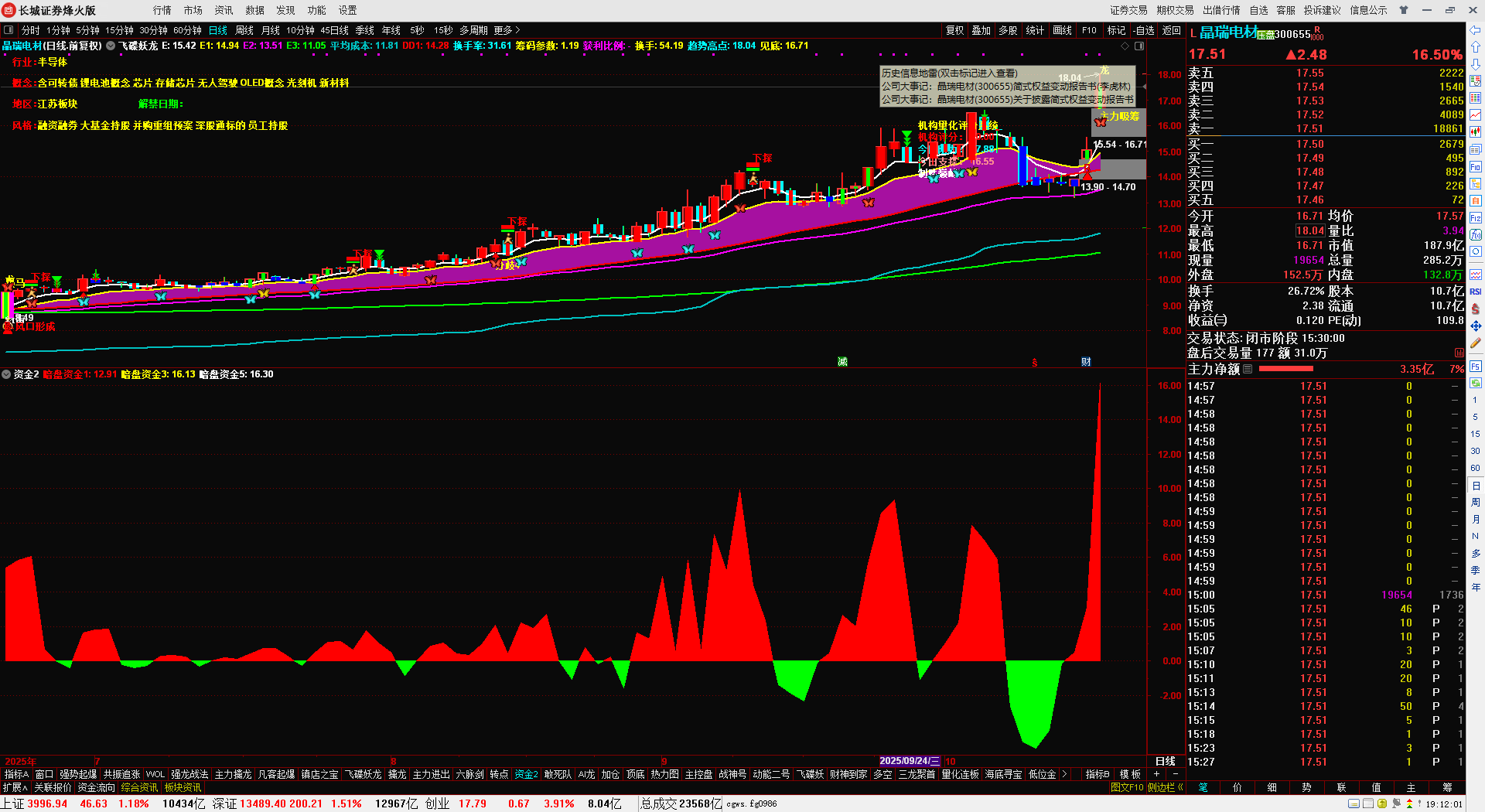The height and width of the screenshot is (812, 1485).
Task: Click the 2025/09/24 date marker on timeline
Action: point(910,761)
